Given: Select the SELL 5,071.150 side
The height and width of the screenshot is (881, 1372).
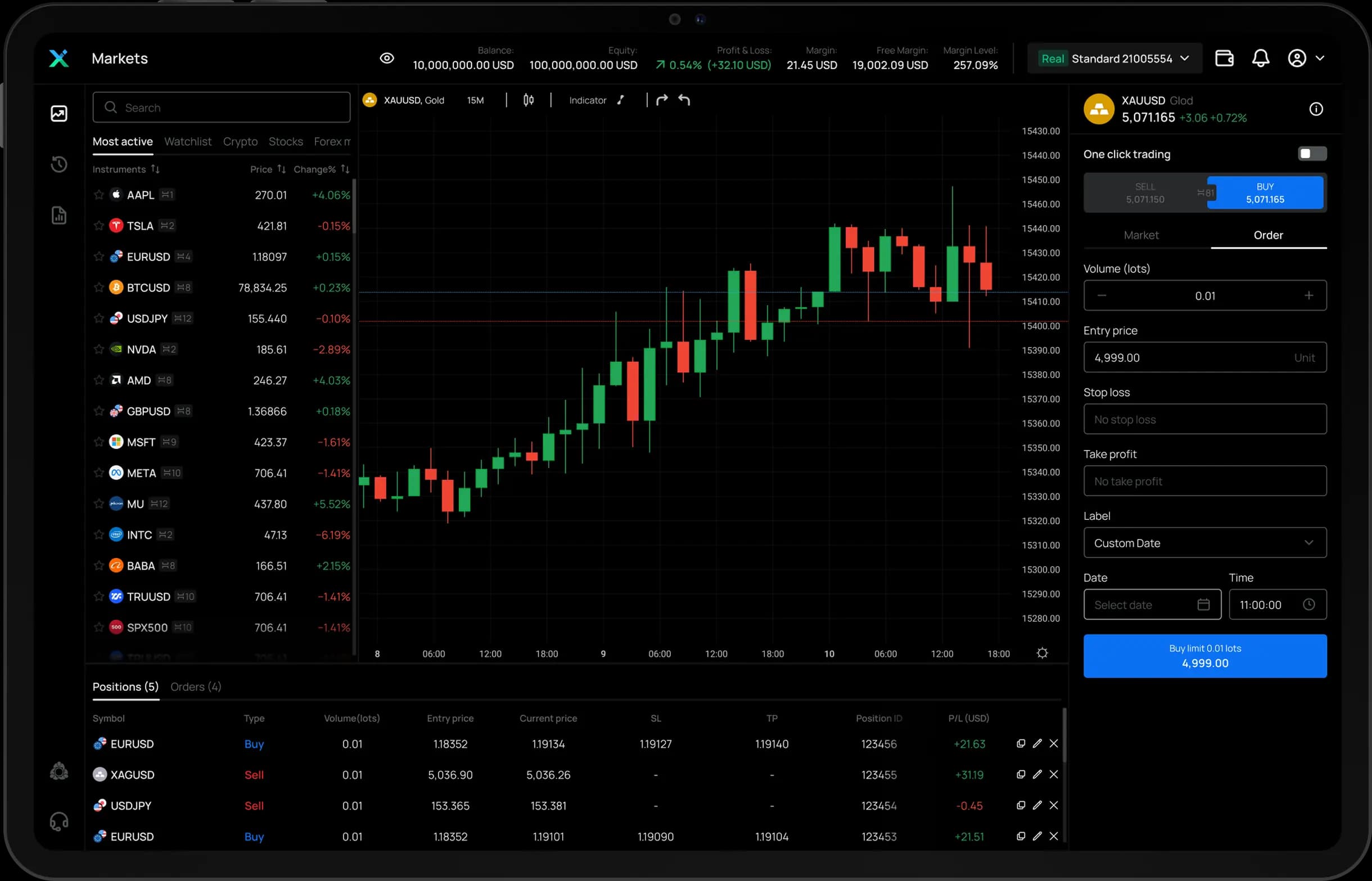Looking at the screenshot, I should [1145, 193].
